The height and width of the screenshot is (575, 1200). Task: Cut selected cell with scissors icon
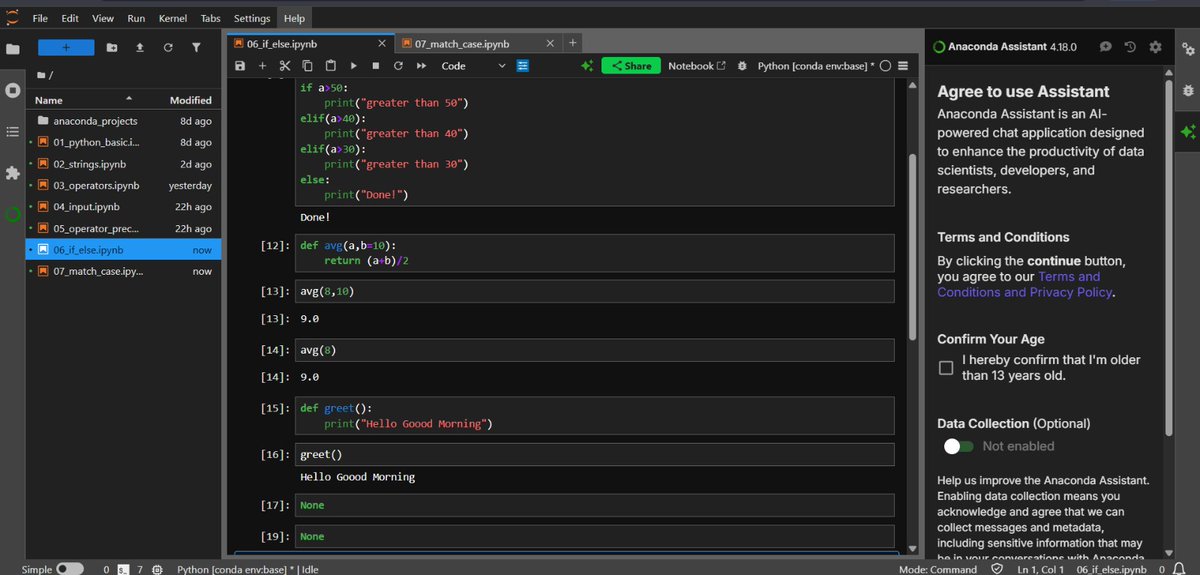[x=284, y=66]
